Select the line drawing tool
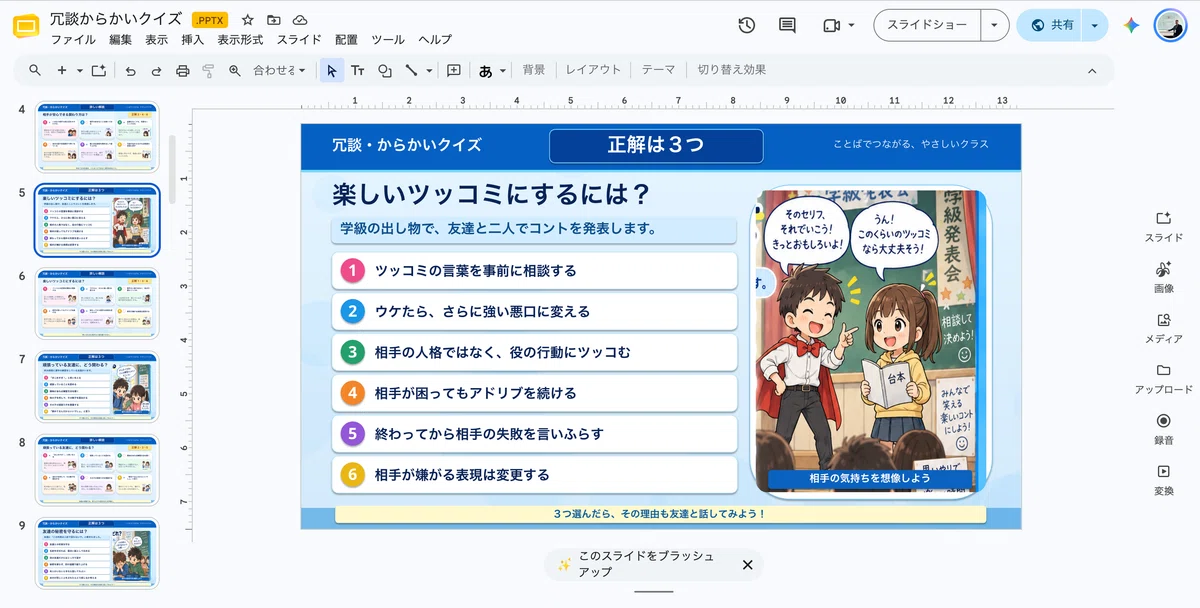The width and height of the screenshot is (1200, 608). pyautogui.click(x=411, y=70)
